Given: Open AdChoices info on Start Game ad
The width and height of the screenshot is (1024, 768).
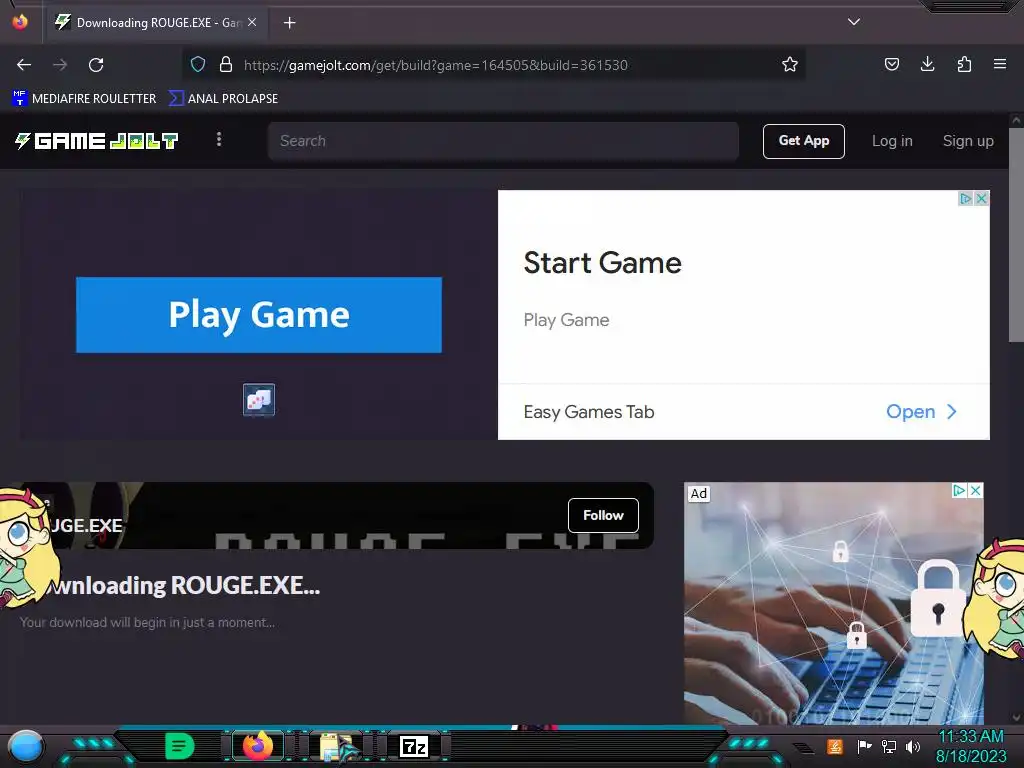Looking at the screenshot, I should [x=965, y=199].
